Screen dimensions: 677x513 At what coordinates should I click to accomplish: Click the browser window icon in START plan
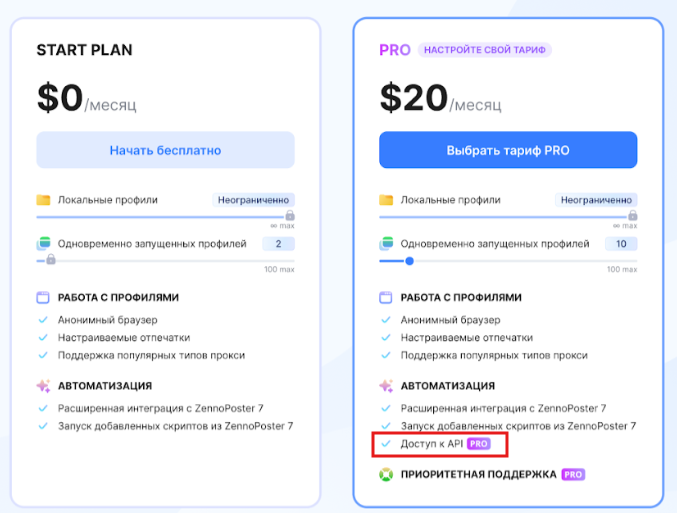tap(43, 297)
